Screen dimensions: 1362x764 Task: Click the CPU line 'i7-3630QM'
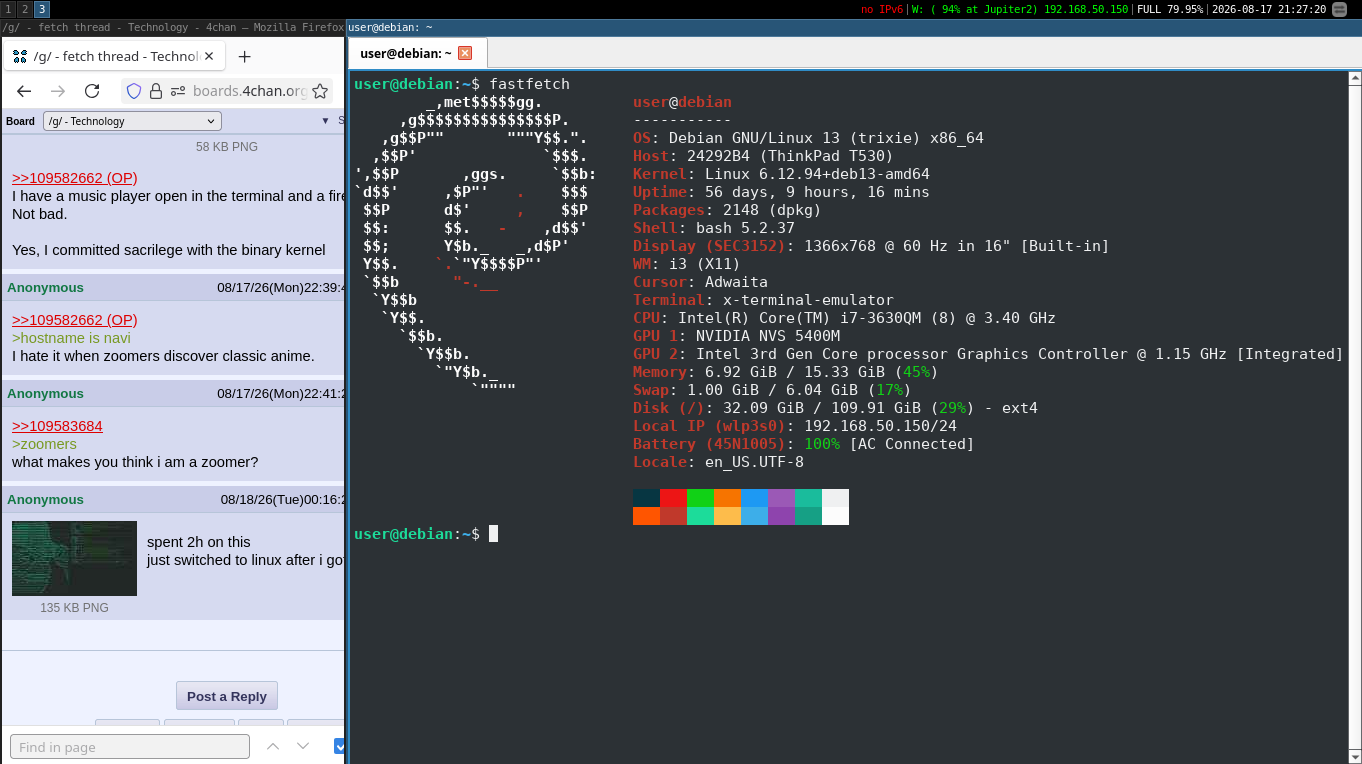tap(844, 318)
